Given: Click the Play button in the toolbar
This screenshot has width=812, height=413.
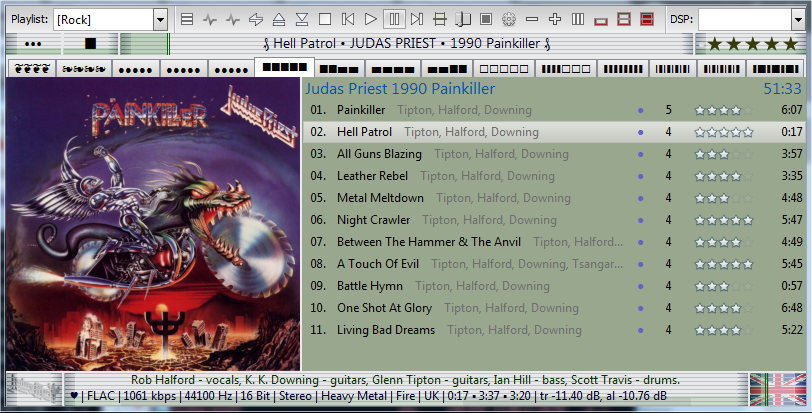Looking at the screenshot, I should (371, 19).
